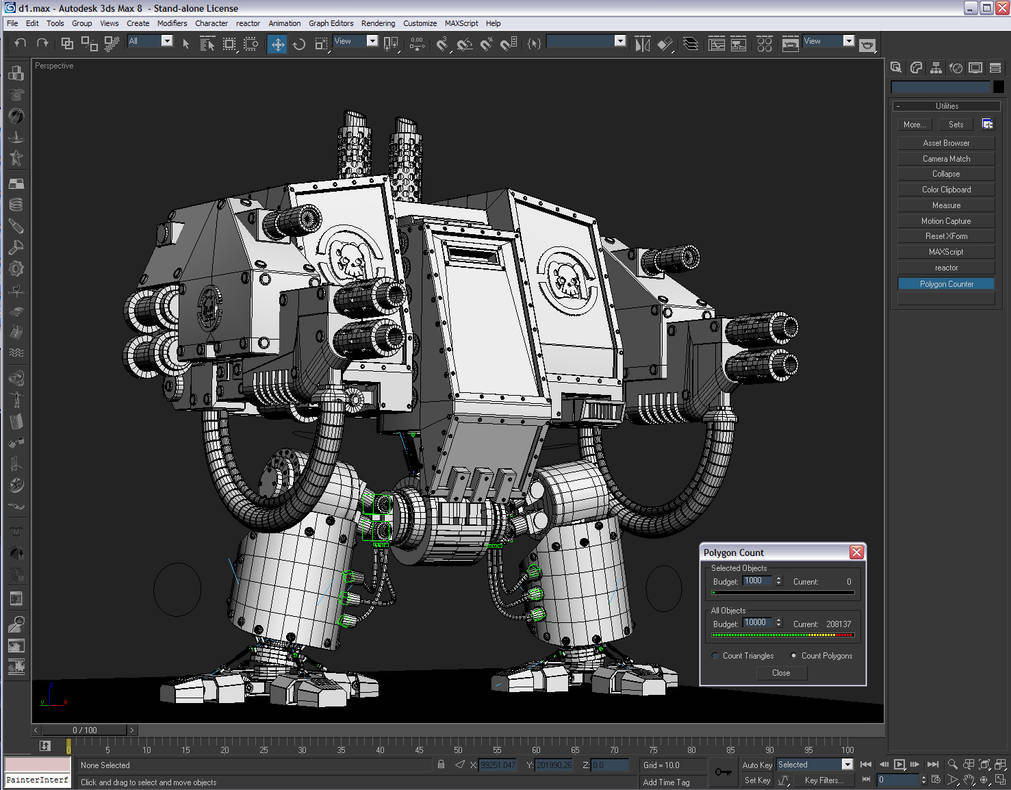This screenshot has height=790, width=1011.
Task: Click the Quick Render teapot icon
Action: 868,44
